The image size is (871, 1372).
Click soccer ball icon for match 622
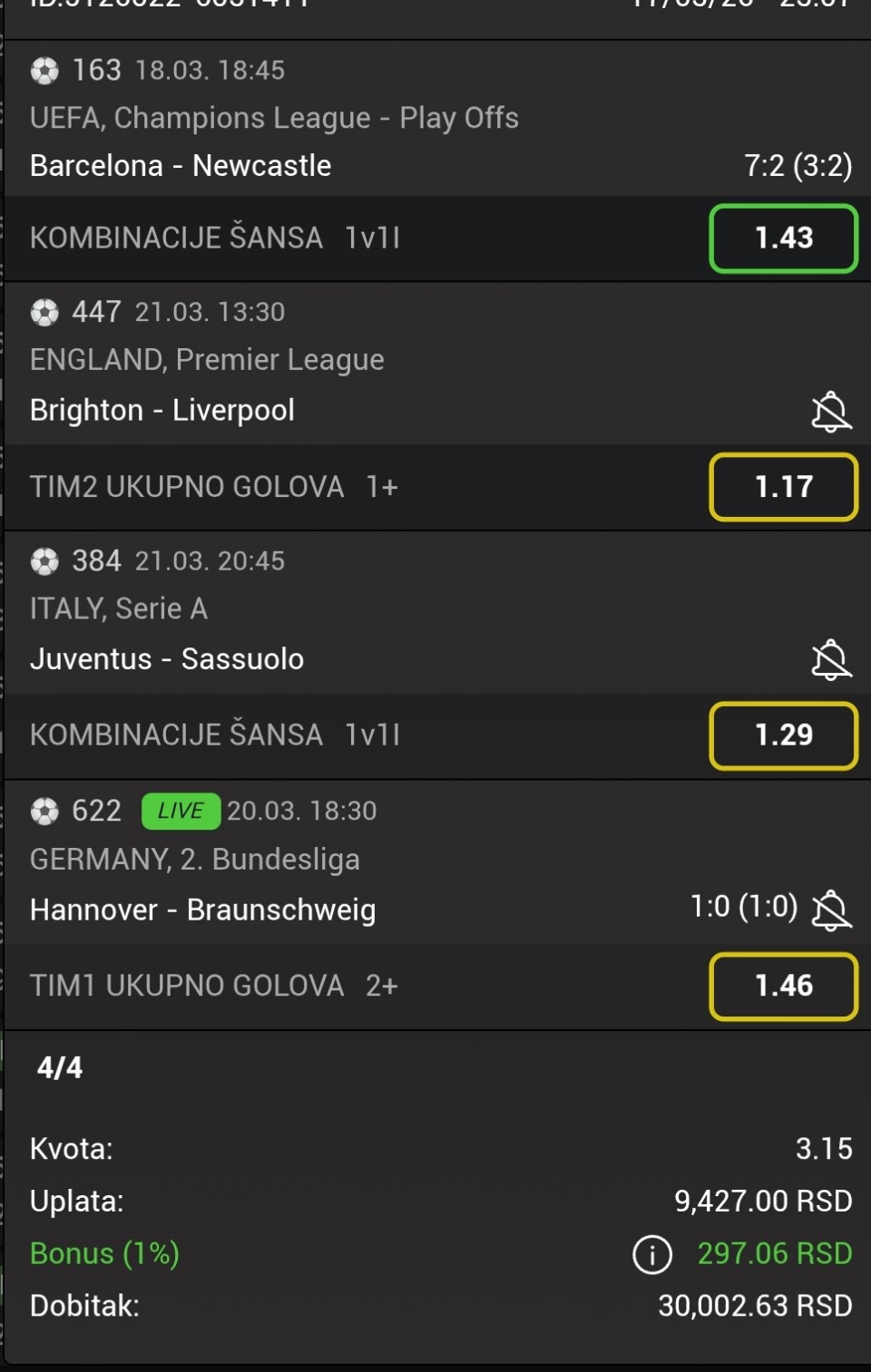44,811
